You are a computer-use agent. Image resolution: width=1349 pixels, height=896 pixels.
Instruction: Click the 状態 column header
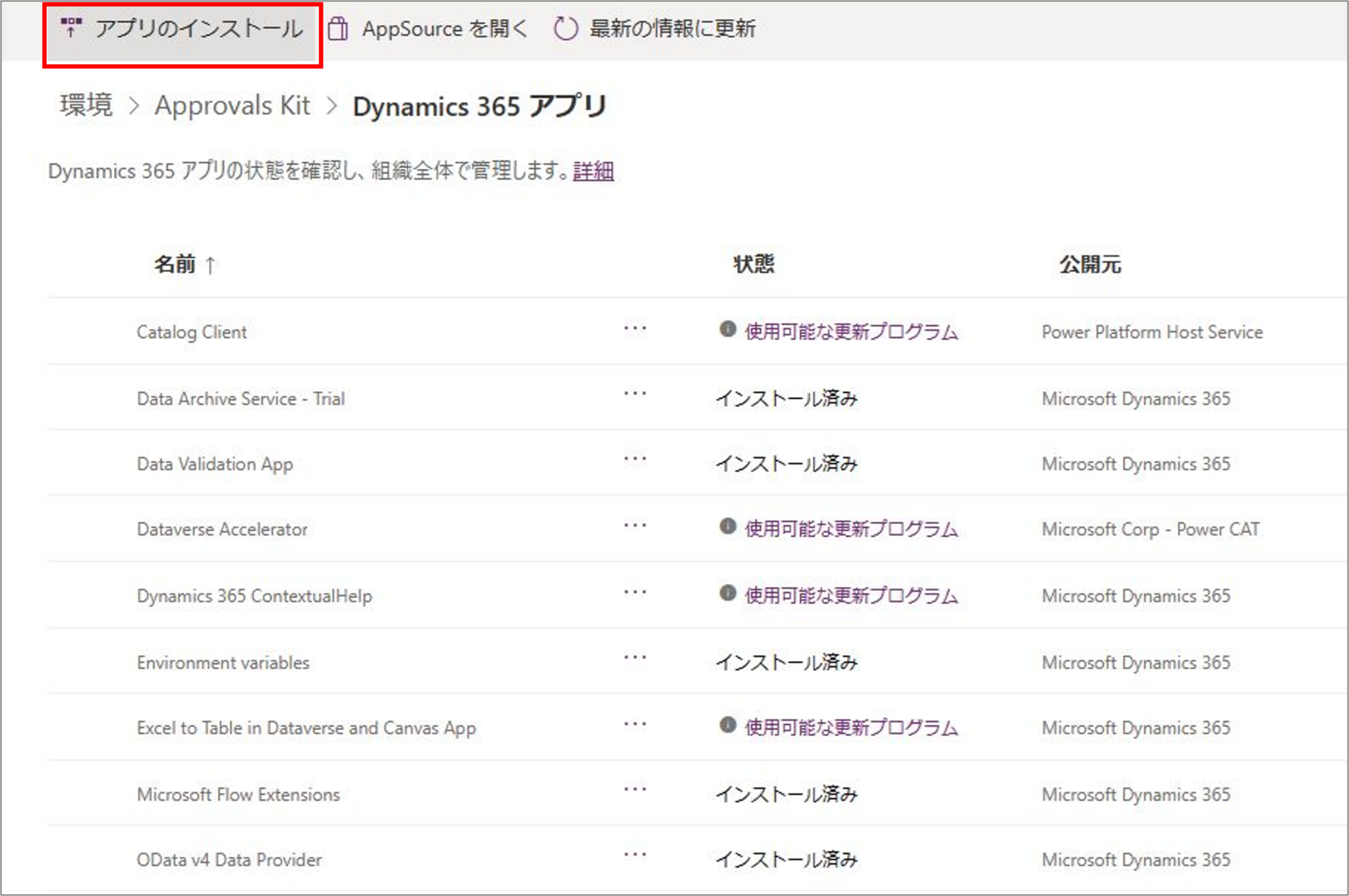754,265
